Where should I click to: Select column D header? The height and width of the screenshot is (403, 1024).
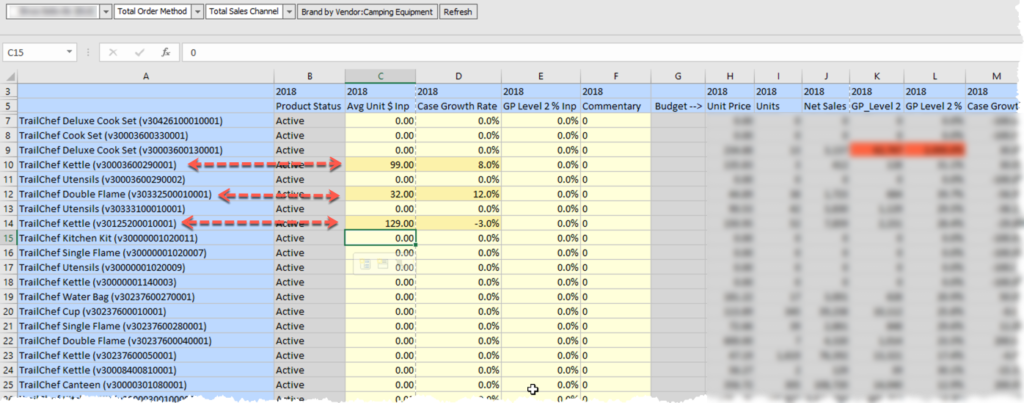[458, 76]
